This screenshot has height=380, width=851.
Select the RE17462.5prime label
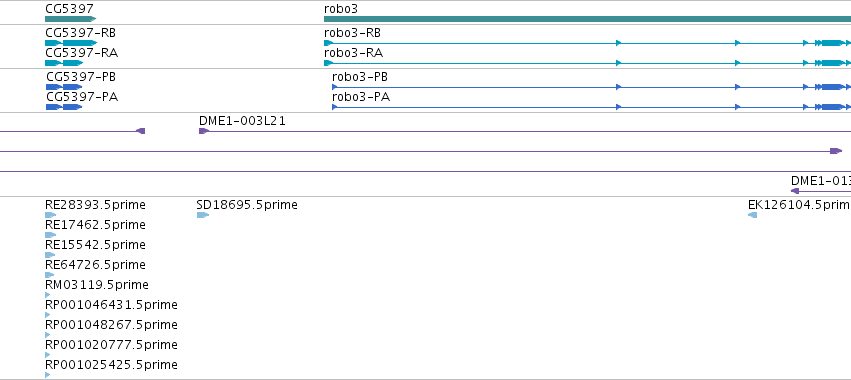tap(96, 225)
